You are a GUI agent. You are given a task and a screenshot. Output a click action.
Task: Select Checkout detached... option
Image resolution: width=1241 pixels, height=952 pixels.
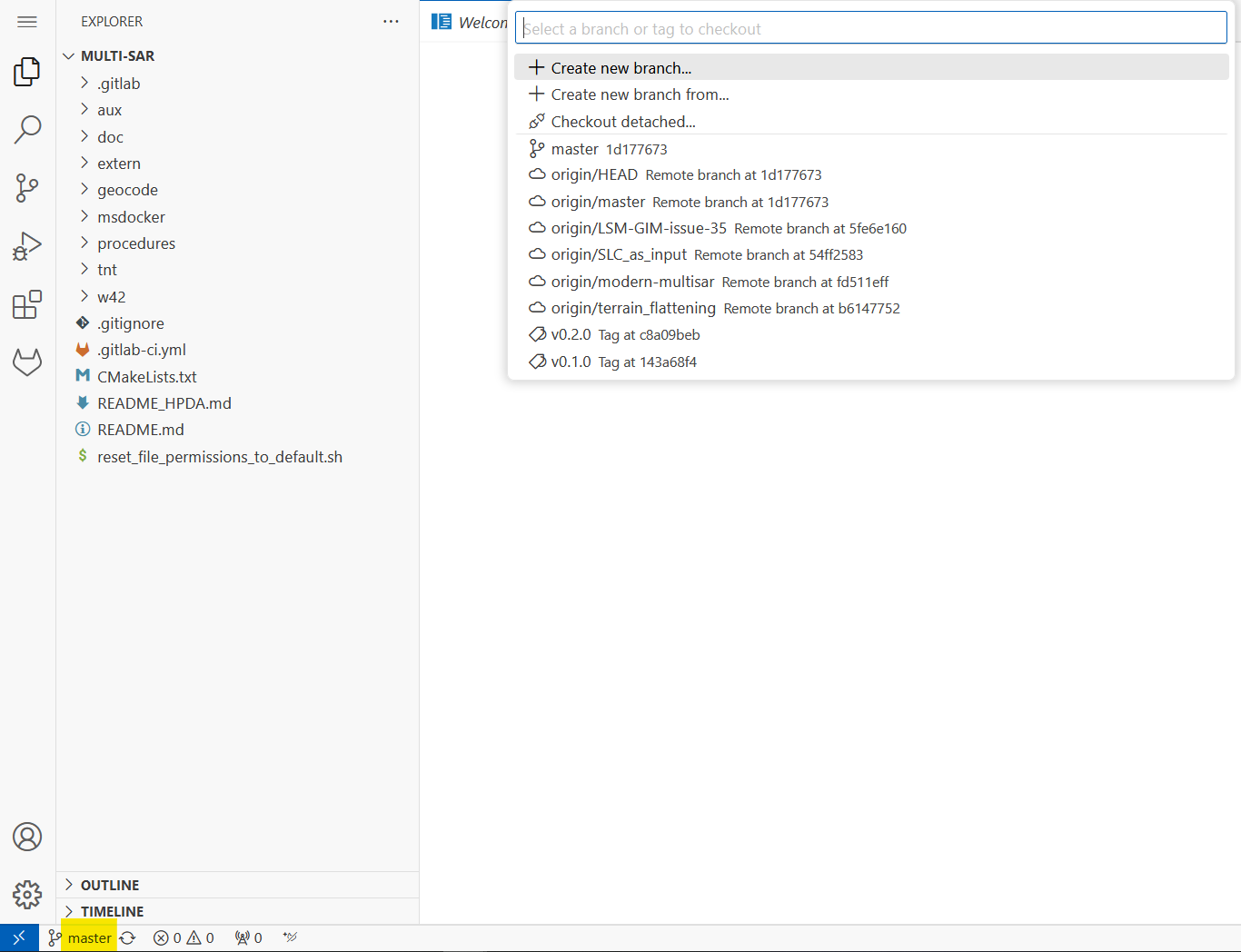(x=871, y=122)
